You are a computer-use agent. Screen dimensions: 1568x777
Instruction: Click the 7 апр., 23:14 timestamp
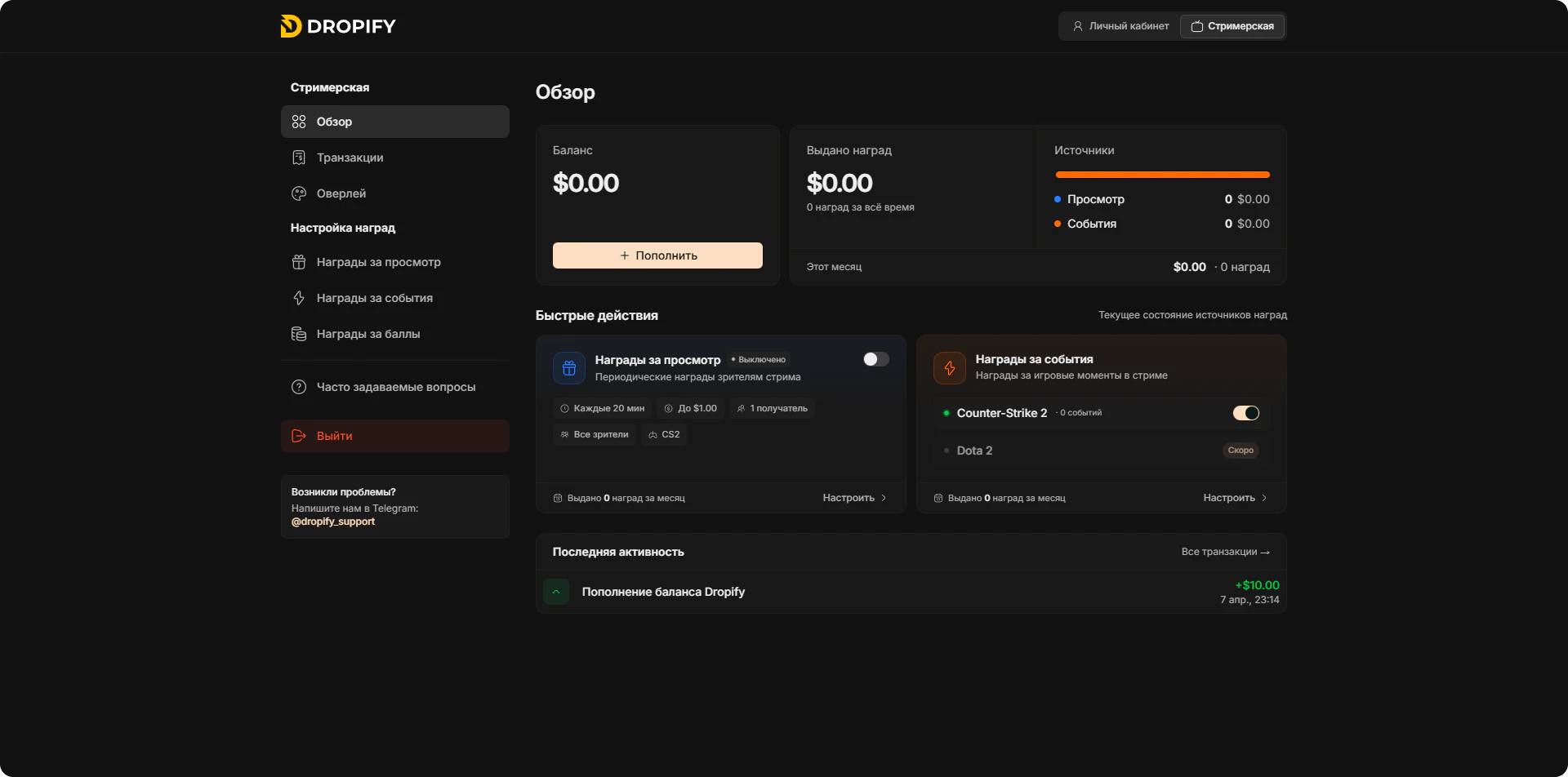click(x=1249, y=600)
